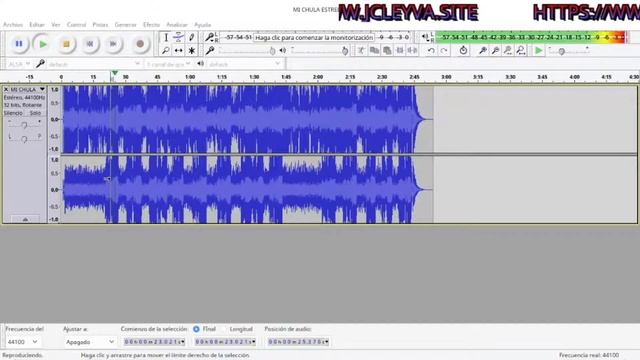This screenshot has height=360, width=640.
Task: Skip to start of the track
Action: click(90, 44)
